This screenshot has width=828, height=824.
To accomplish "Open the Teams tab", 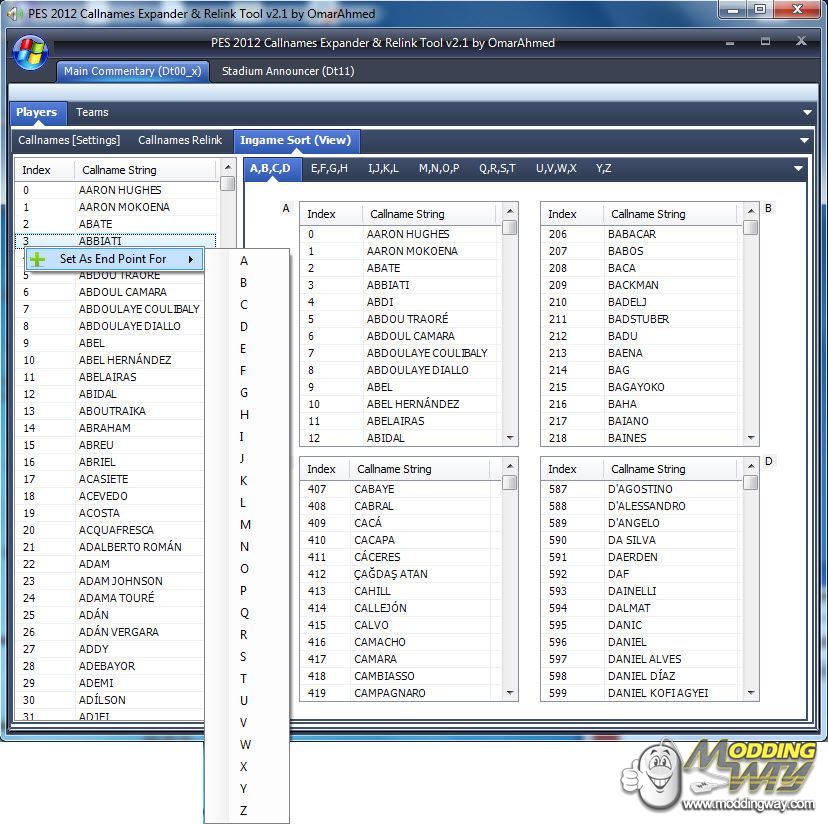I will pos(92,113).
